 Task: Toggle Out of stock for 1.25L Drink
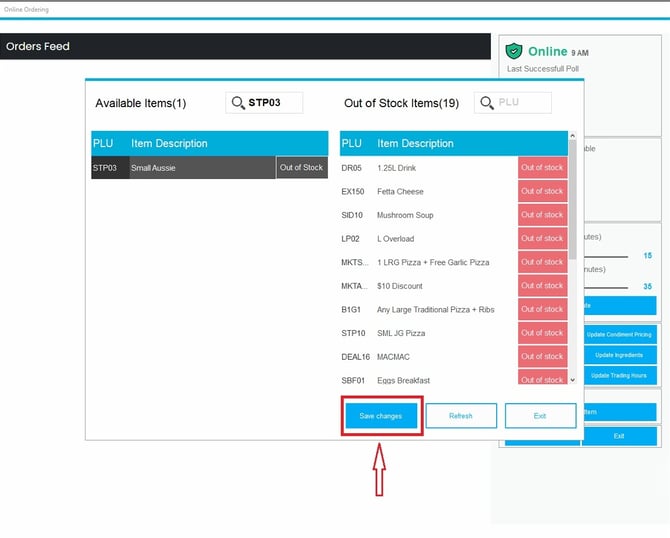pyautogui.click(x=542, y=168)
